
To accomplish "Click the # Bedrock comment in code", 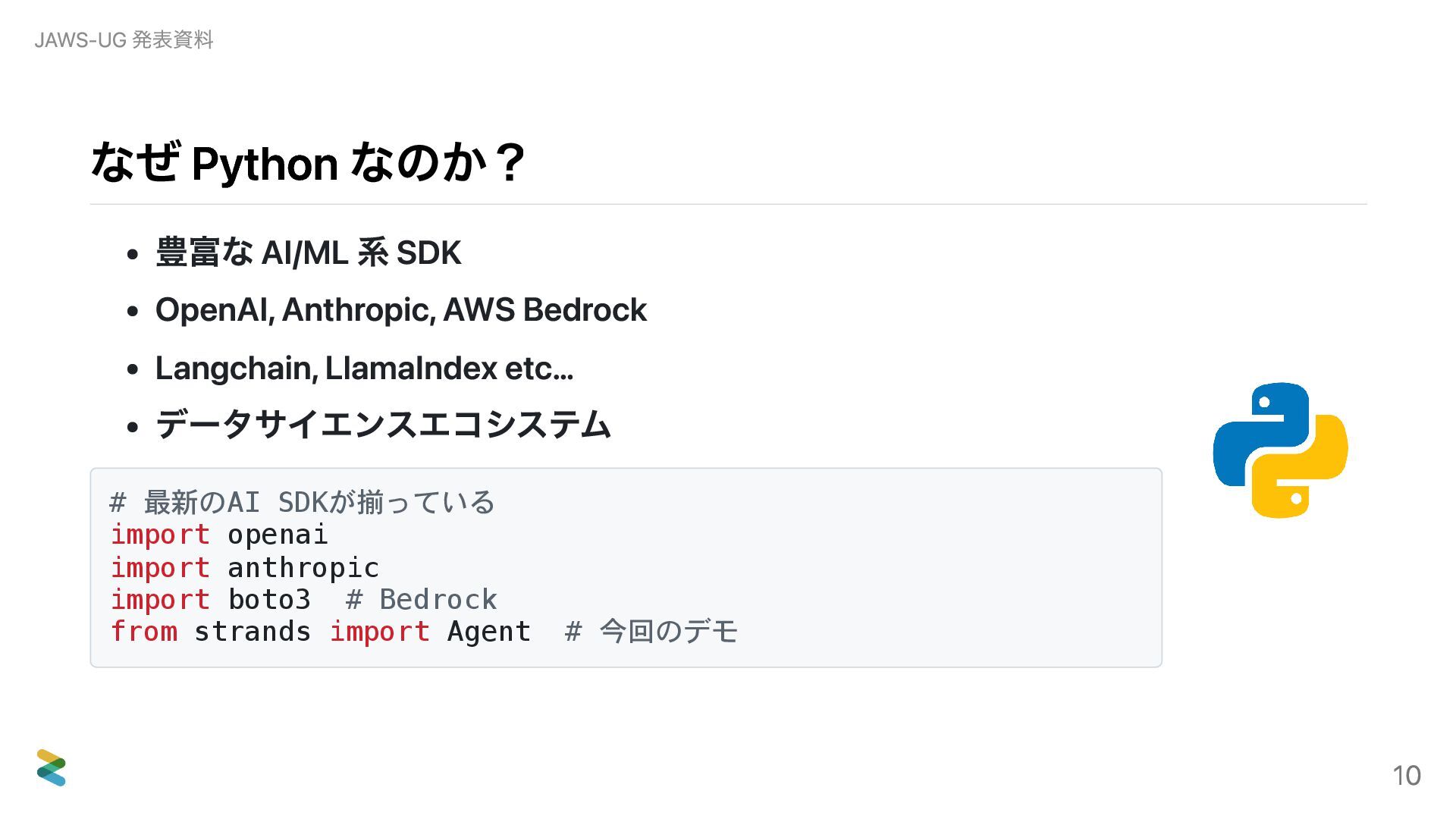I will point(422,599).
